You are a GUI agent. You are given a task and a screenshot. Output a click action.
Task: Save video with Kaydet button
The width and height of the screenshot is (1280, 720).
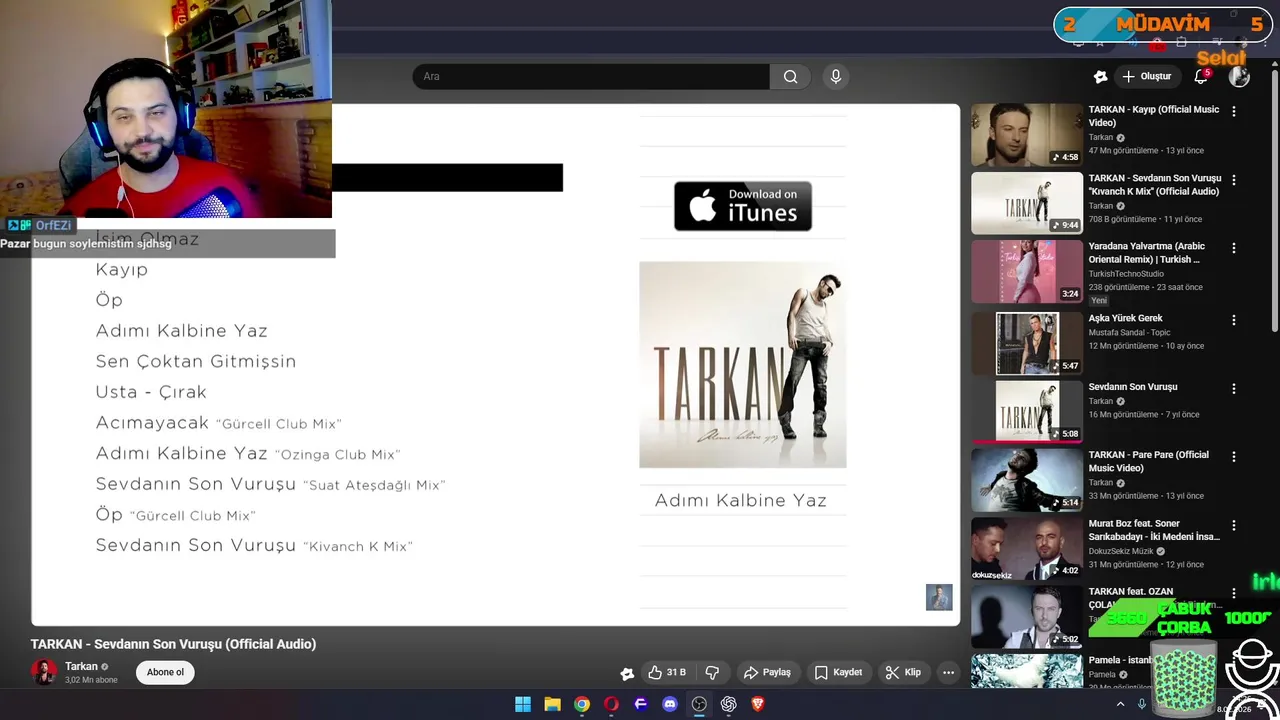(x=838, y=673)
